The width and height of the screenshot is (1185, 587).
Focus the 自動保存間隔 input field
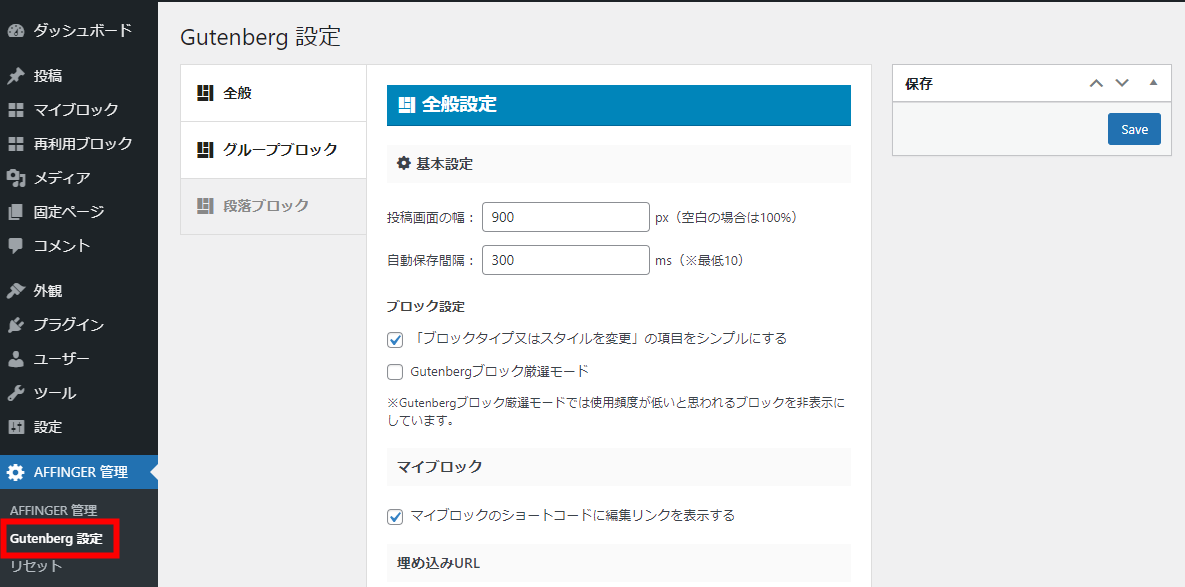(566, 260)
